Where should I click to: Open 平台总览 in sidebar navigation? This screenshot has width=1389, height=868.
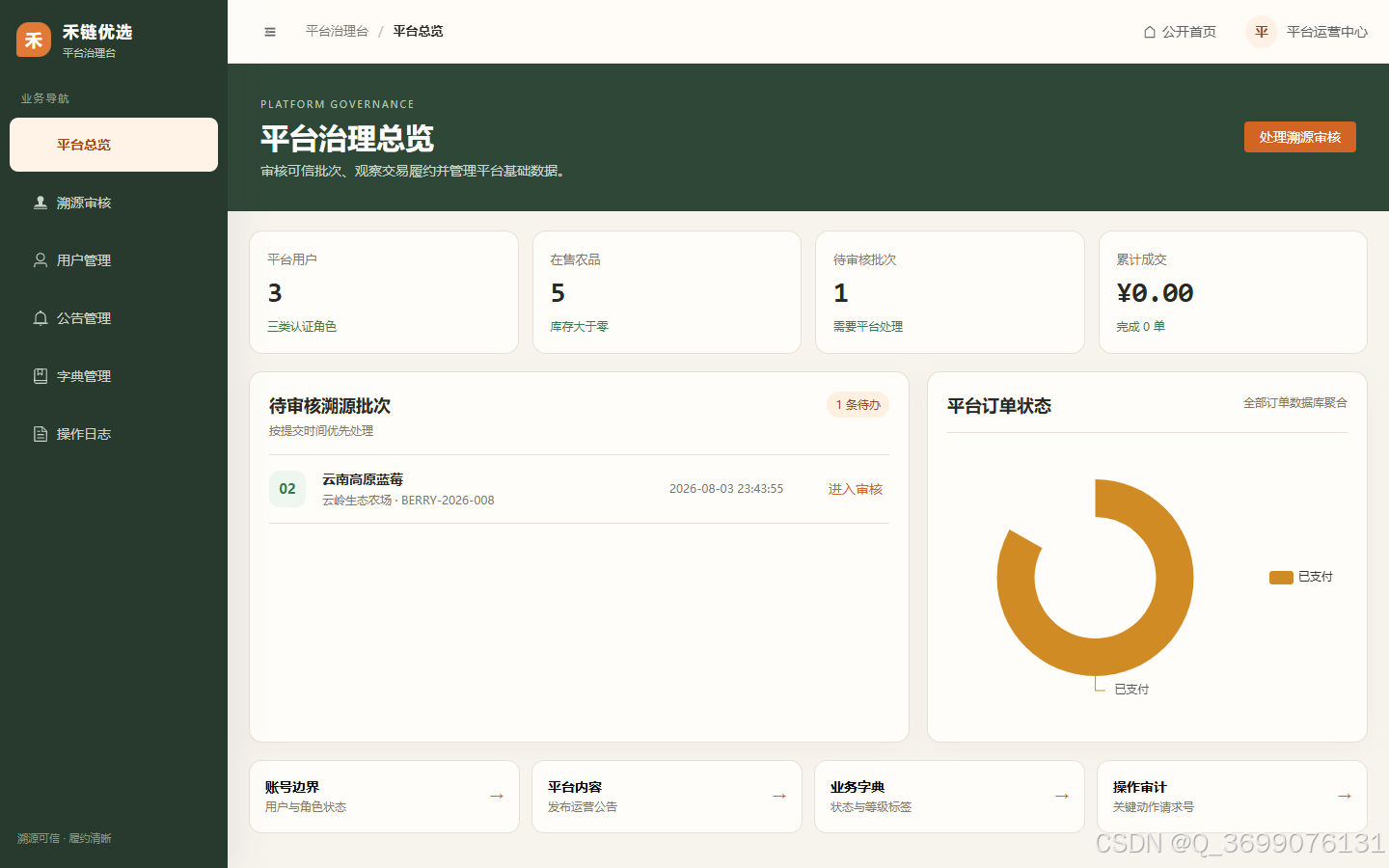(114, 145)
